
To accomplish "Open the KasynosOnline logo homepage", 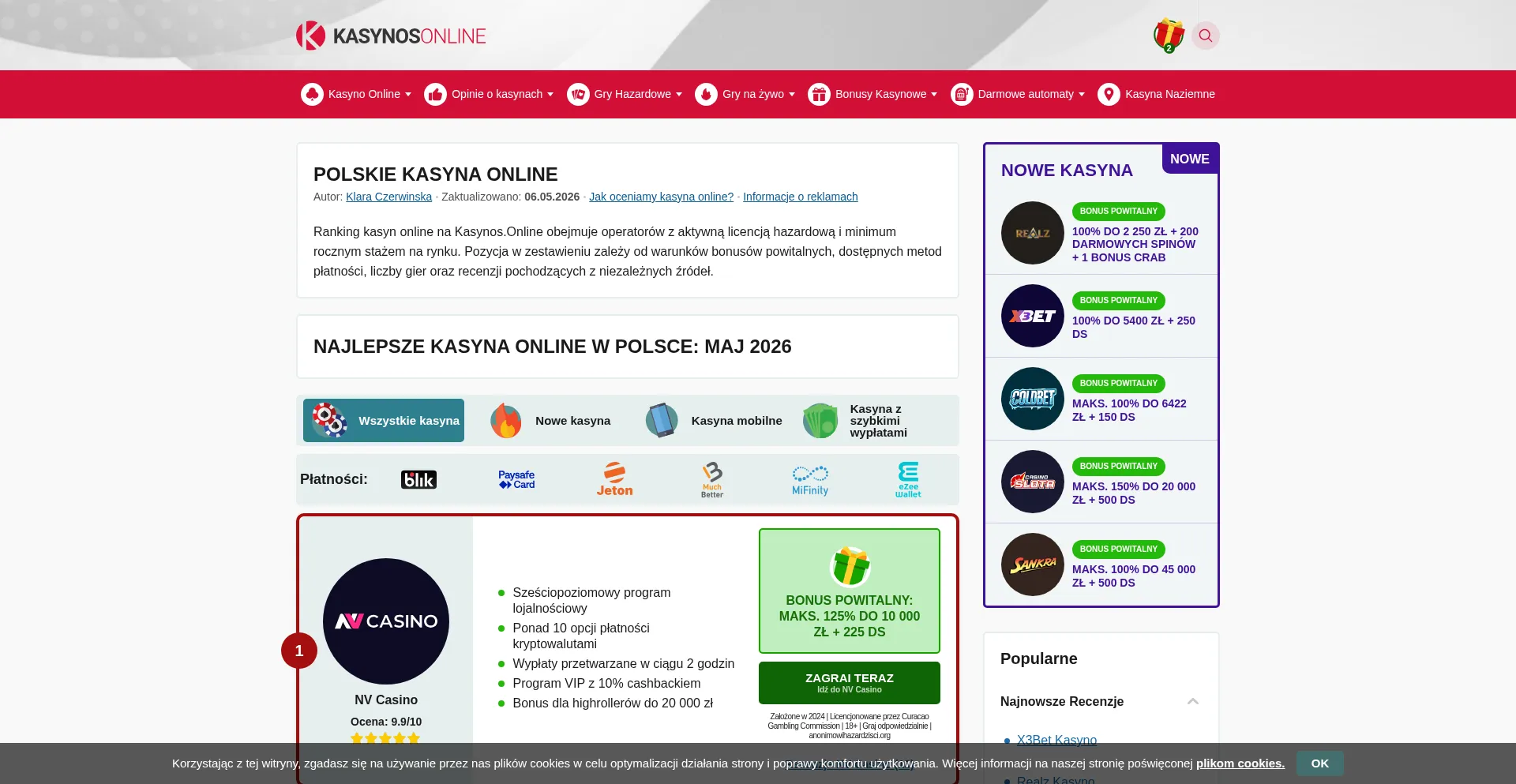I will (391, 36).
